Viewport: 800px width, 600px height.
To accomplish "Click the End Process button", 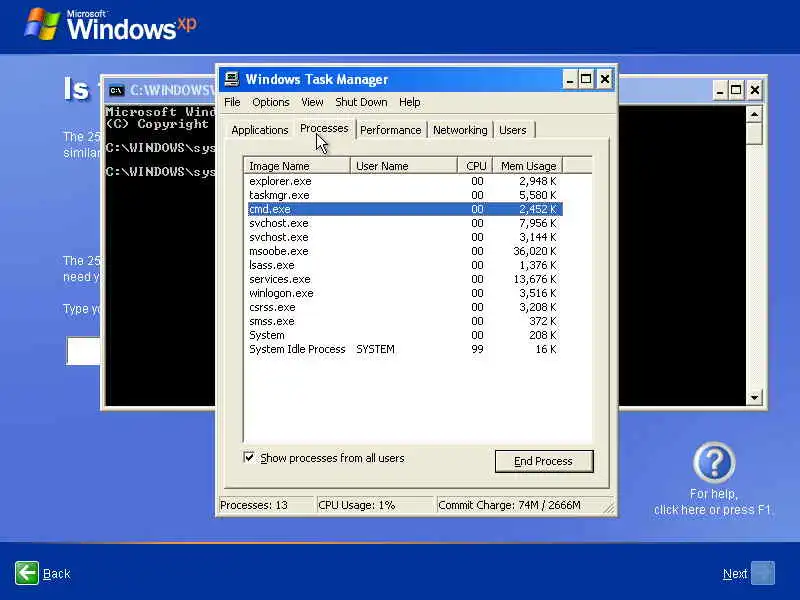I will [x=544, y=461].
